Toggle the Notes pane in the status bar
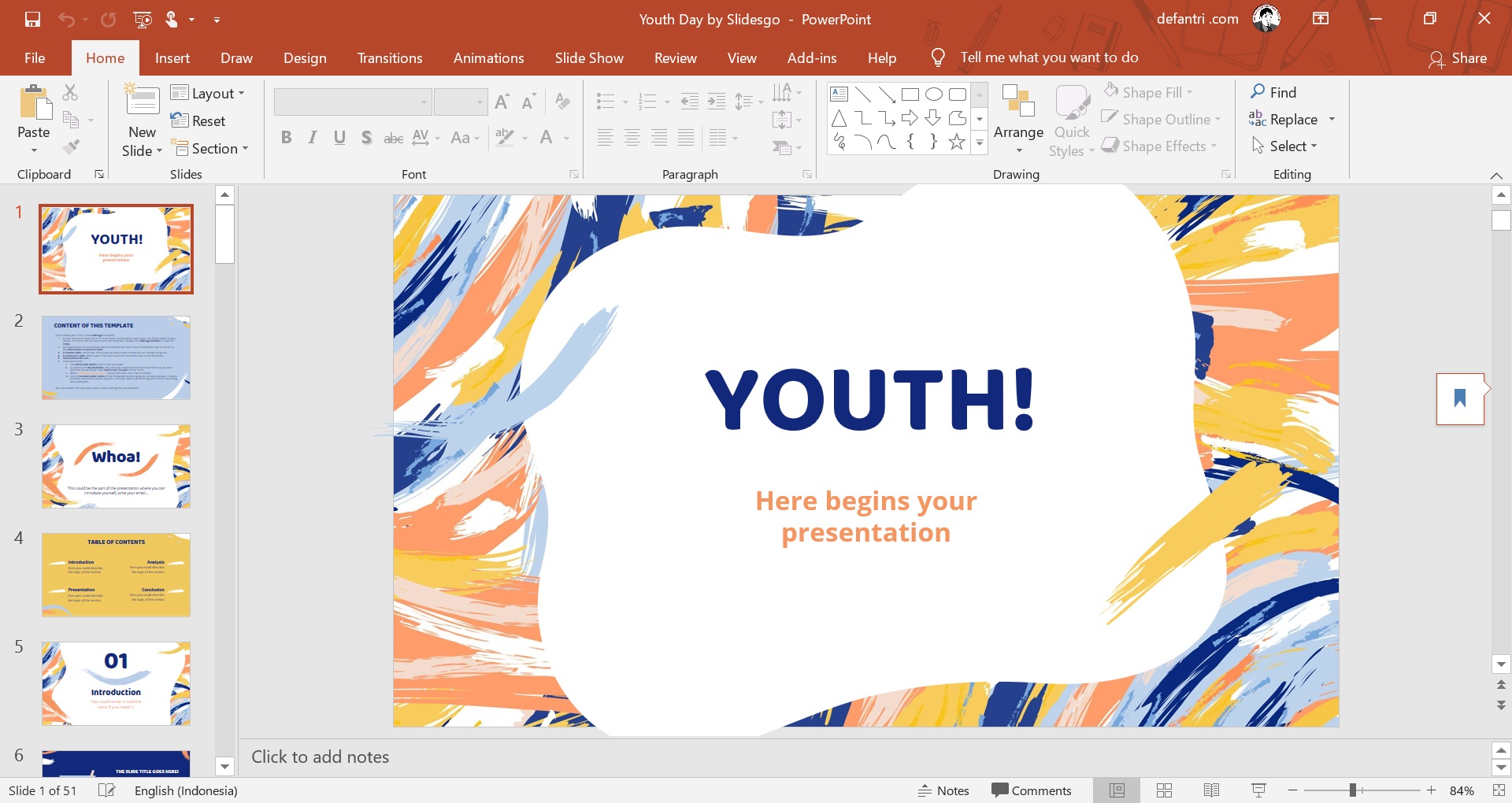Image resolution: width=1512 pixels, height=803 pixels. 943,790
